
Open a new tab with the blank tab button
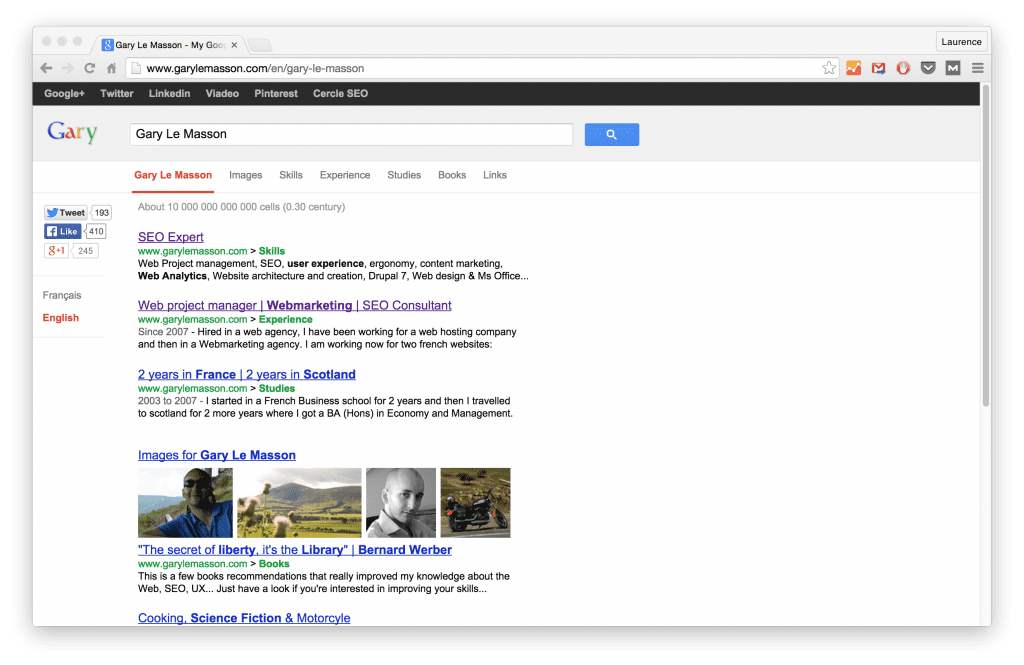click(260, 45)
